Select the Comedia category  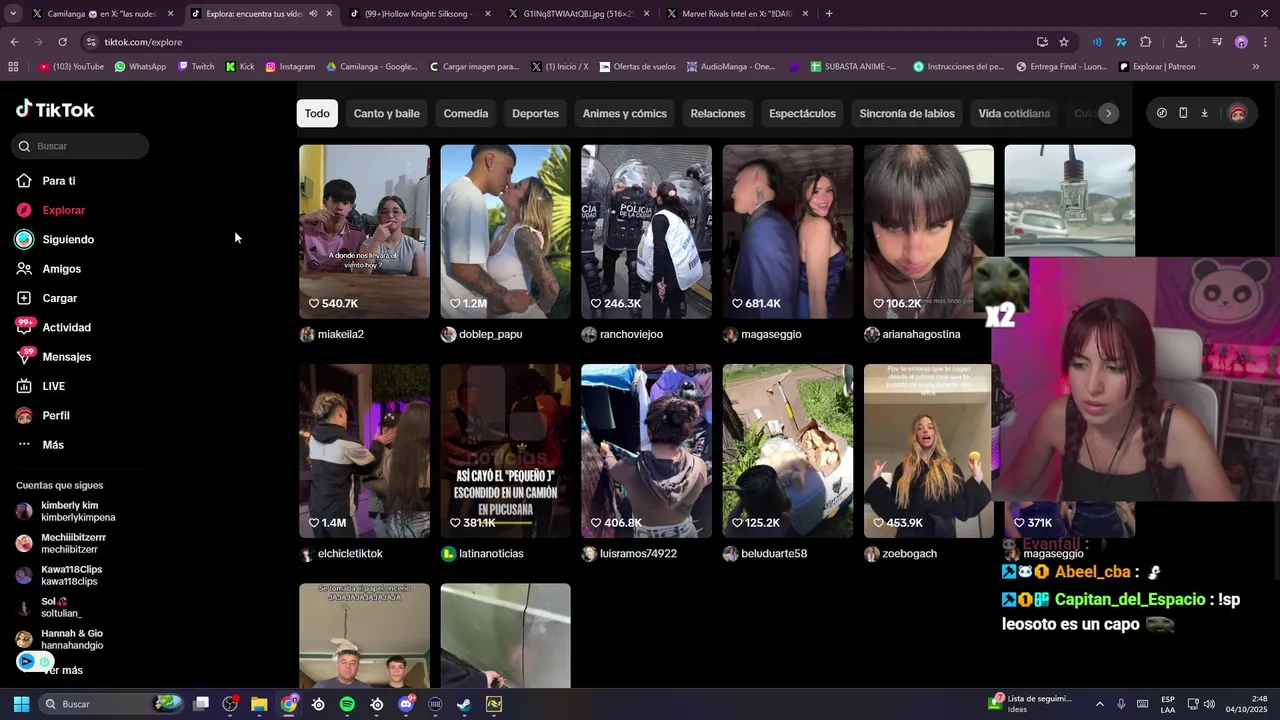466,113
